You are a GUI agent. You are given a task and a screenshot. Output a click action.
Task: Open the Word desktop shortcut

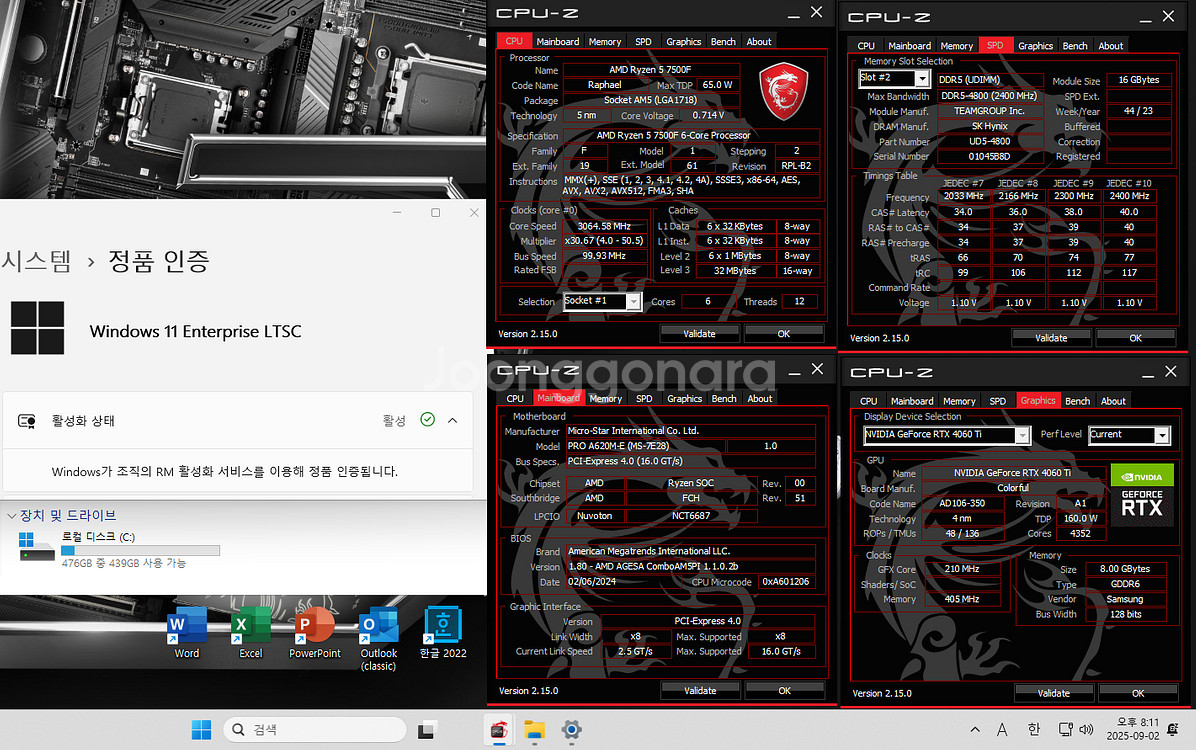pyautogui.click(x=187, y=632)
